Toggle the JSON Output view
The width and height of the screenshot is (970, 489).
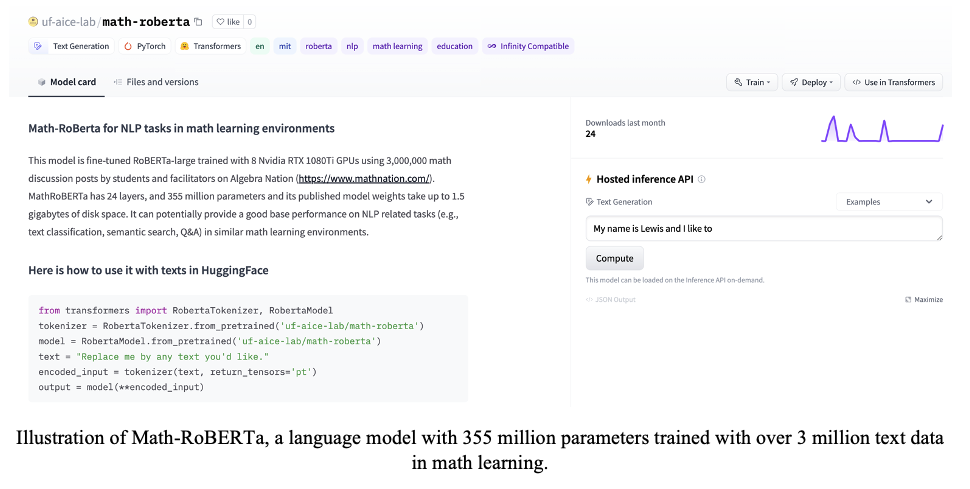610,299
